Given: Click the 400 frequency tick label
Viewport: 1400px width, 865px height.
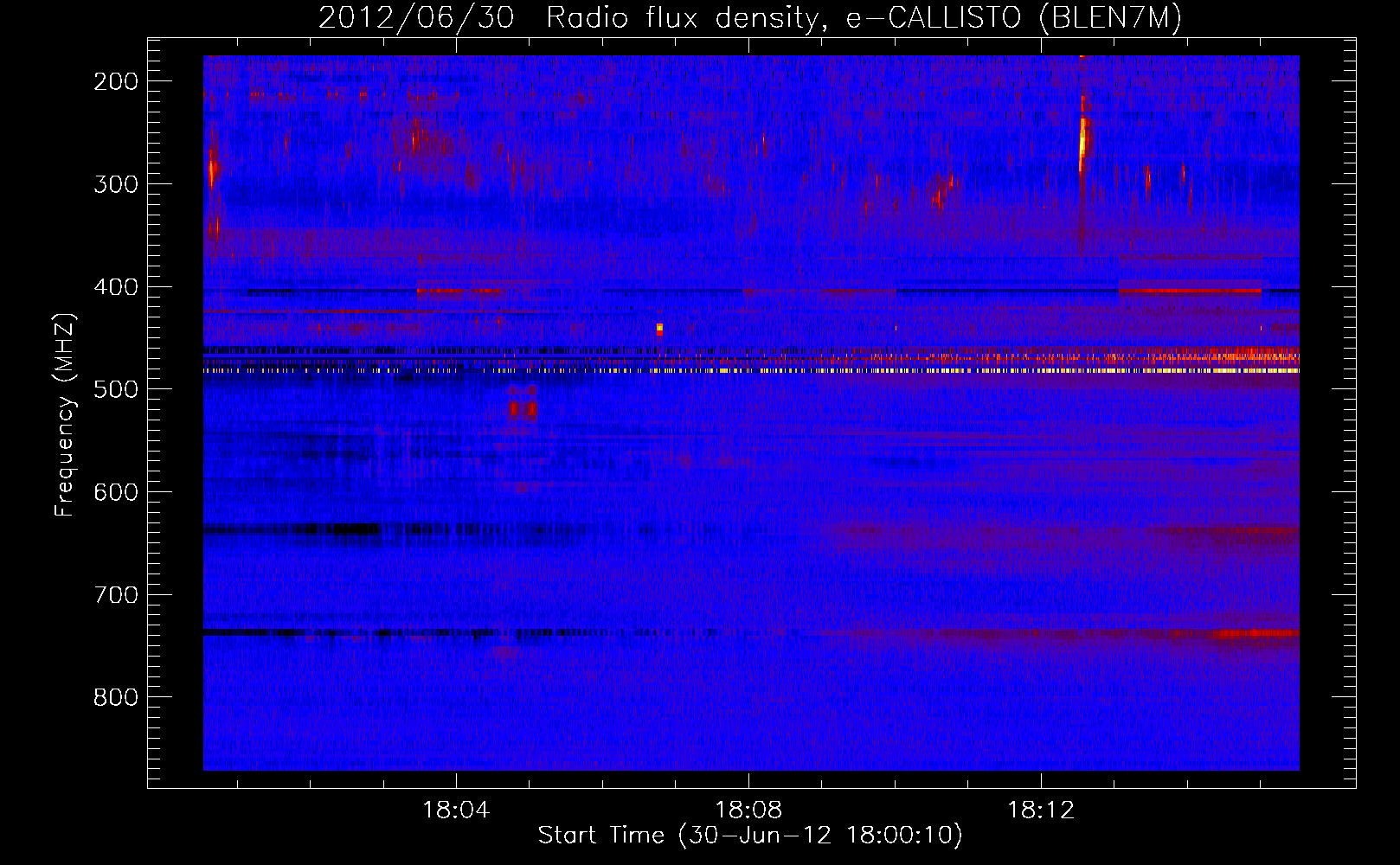Looking at the screenshot, I should click(x=116, y=287).
